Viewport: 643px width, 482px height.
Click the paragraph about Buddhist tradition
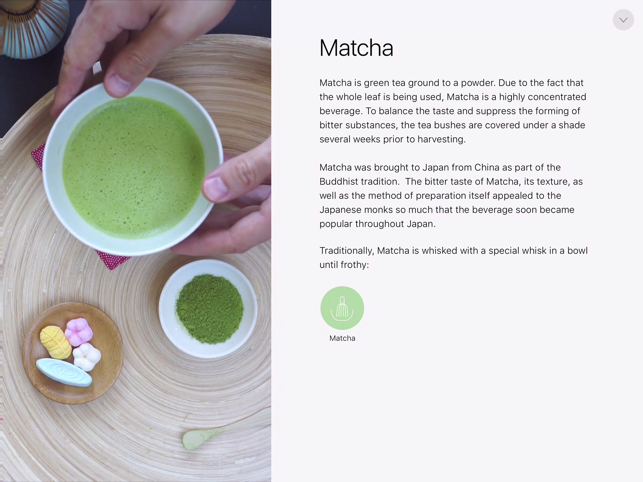click(451, 195)
